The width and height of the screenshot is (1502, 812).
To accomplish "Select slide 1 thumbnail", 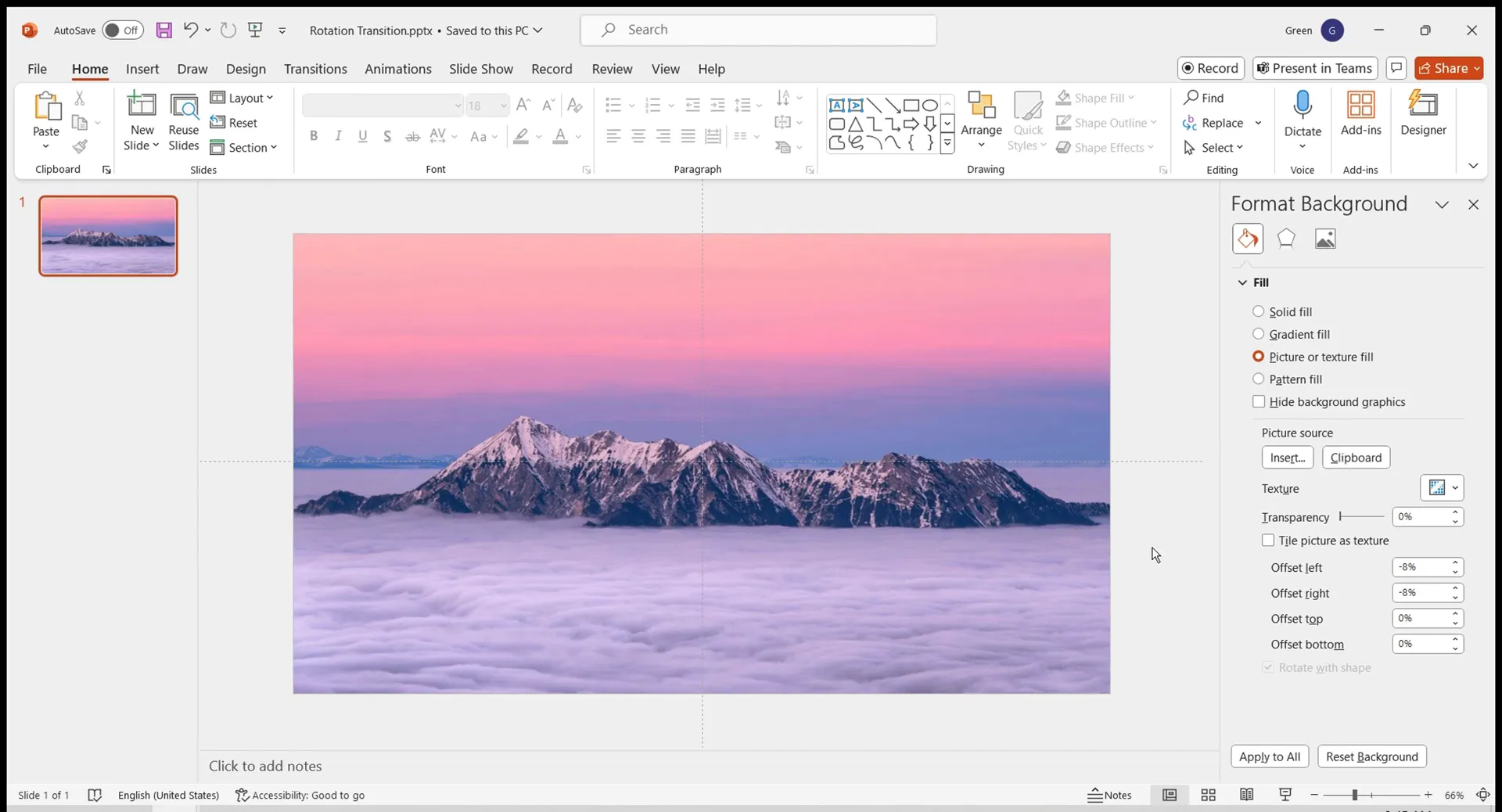I will [109, 235].
